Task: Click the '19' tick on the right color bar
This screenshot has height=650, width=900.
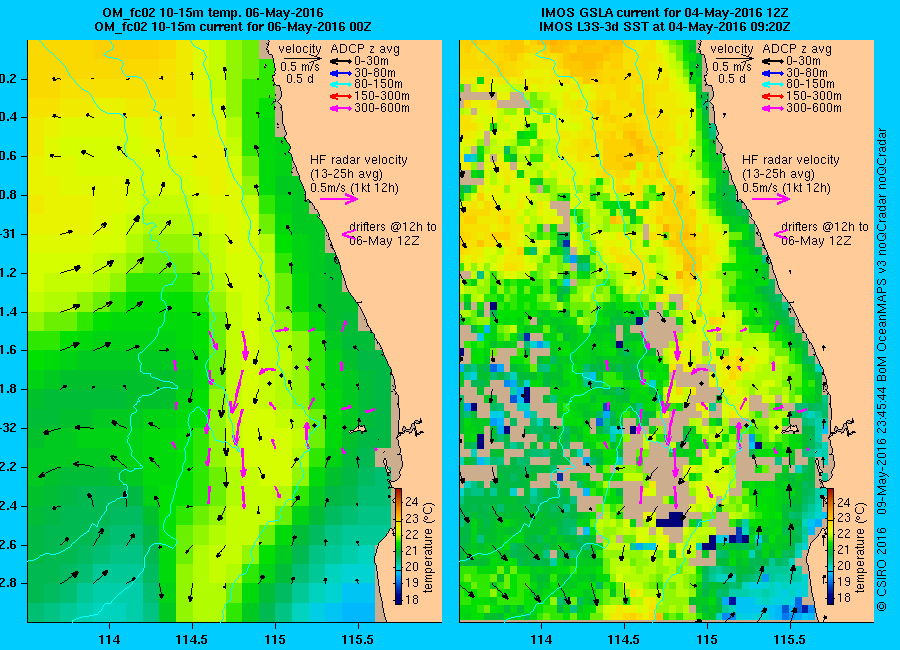Action: click(x=844, y=582)
